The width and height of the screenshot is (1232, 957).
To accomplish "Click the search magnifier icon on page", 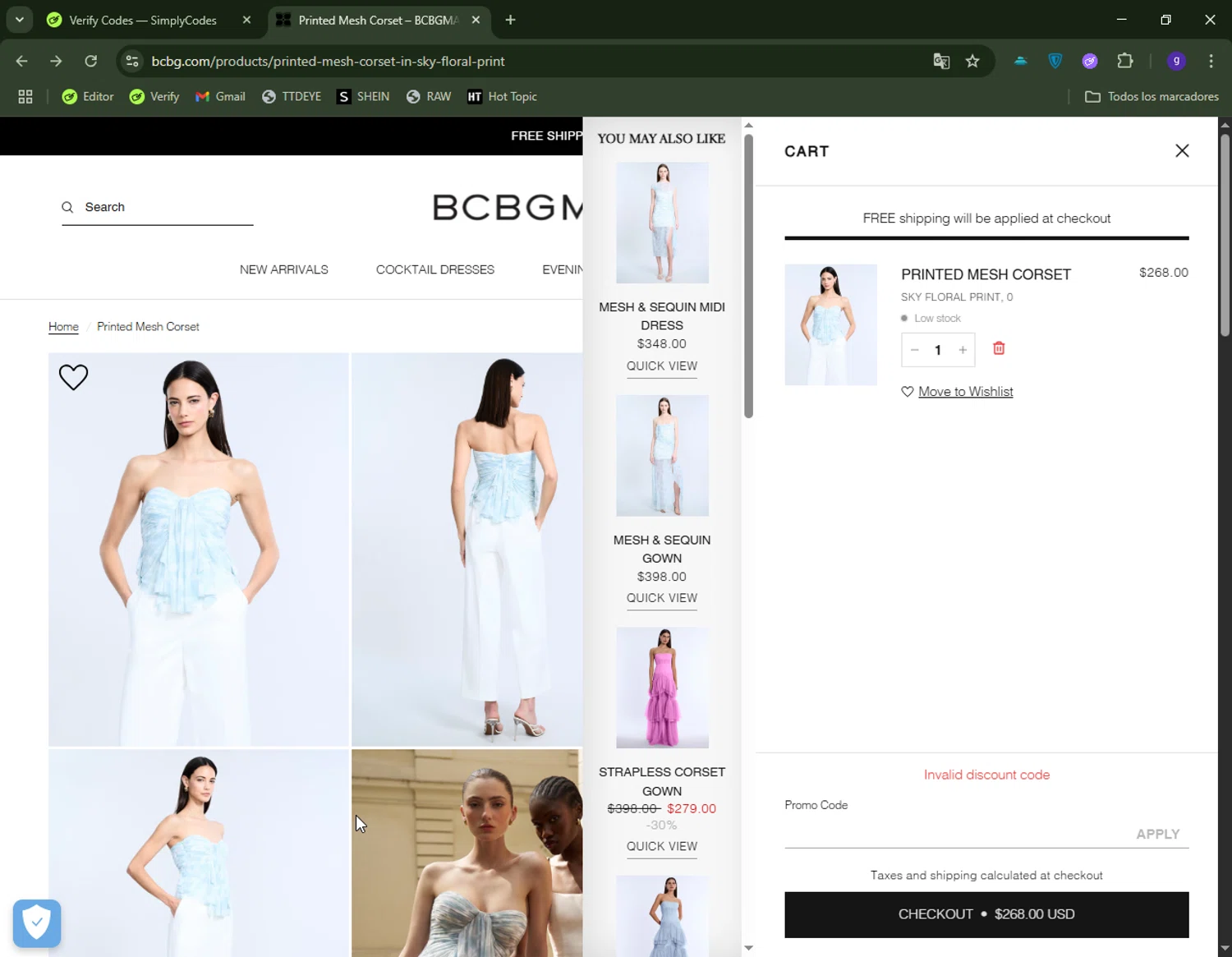I will [x=67, y=207].
